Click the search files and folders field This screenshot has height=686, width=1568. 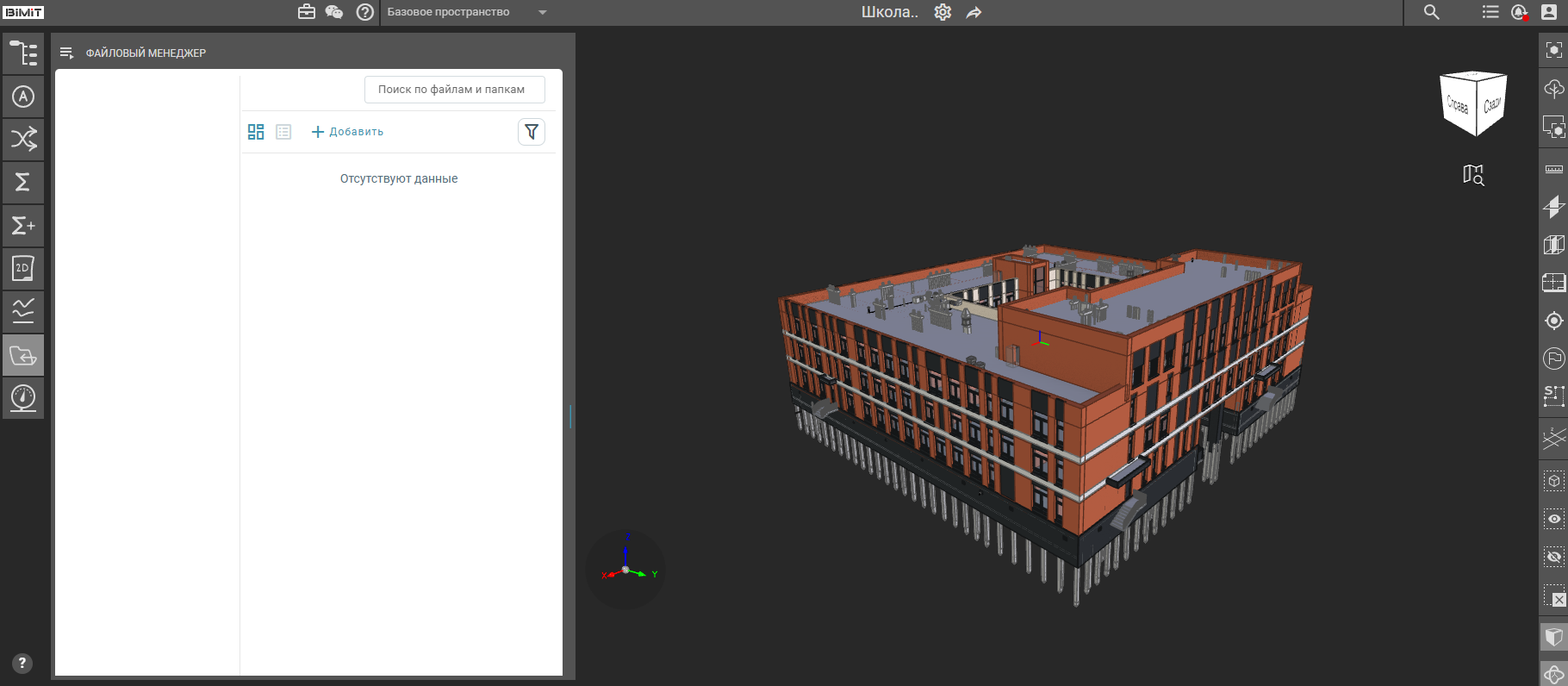click(455, 90)
